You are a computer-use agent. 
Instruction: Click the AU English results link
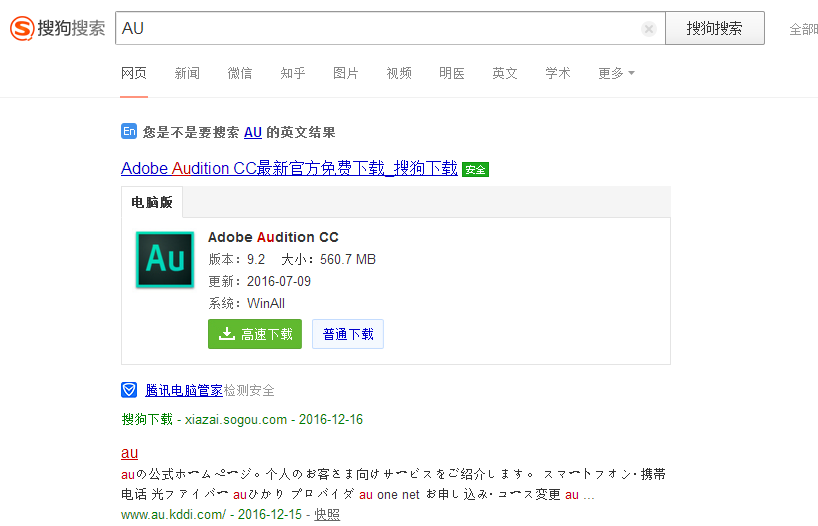pos(253,133)
